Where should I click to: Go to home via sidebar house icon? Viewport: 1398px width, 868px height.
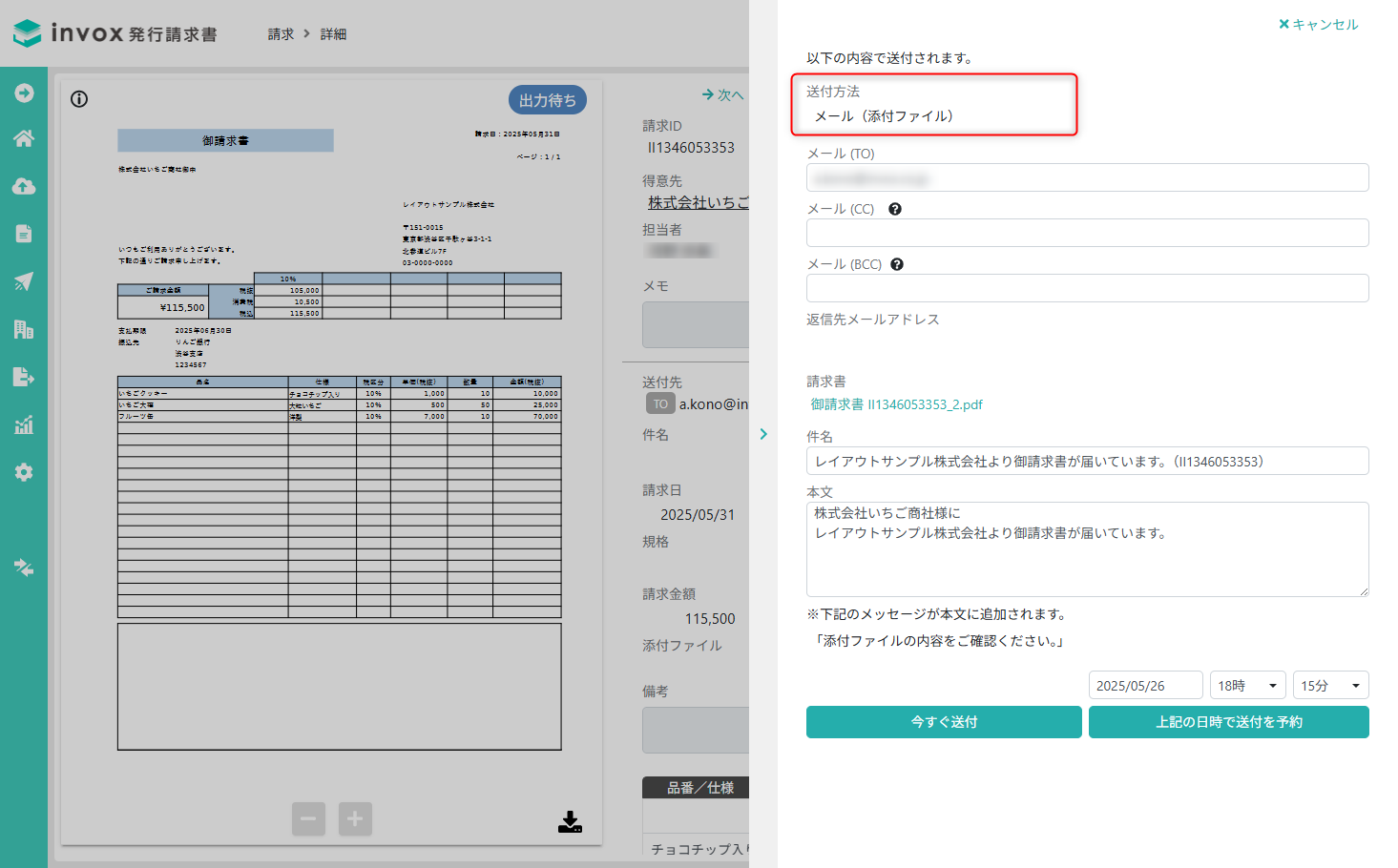pyautogui.click(x=24, y=138)
